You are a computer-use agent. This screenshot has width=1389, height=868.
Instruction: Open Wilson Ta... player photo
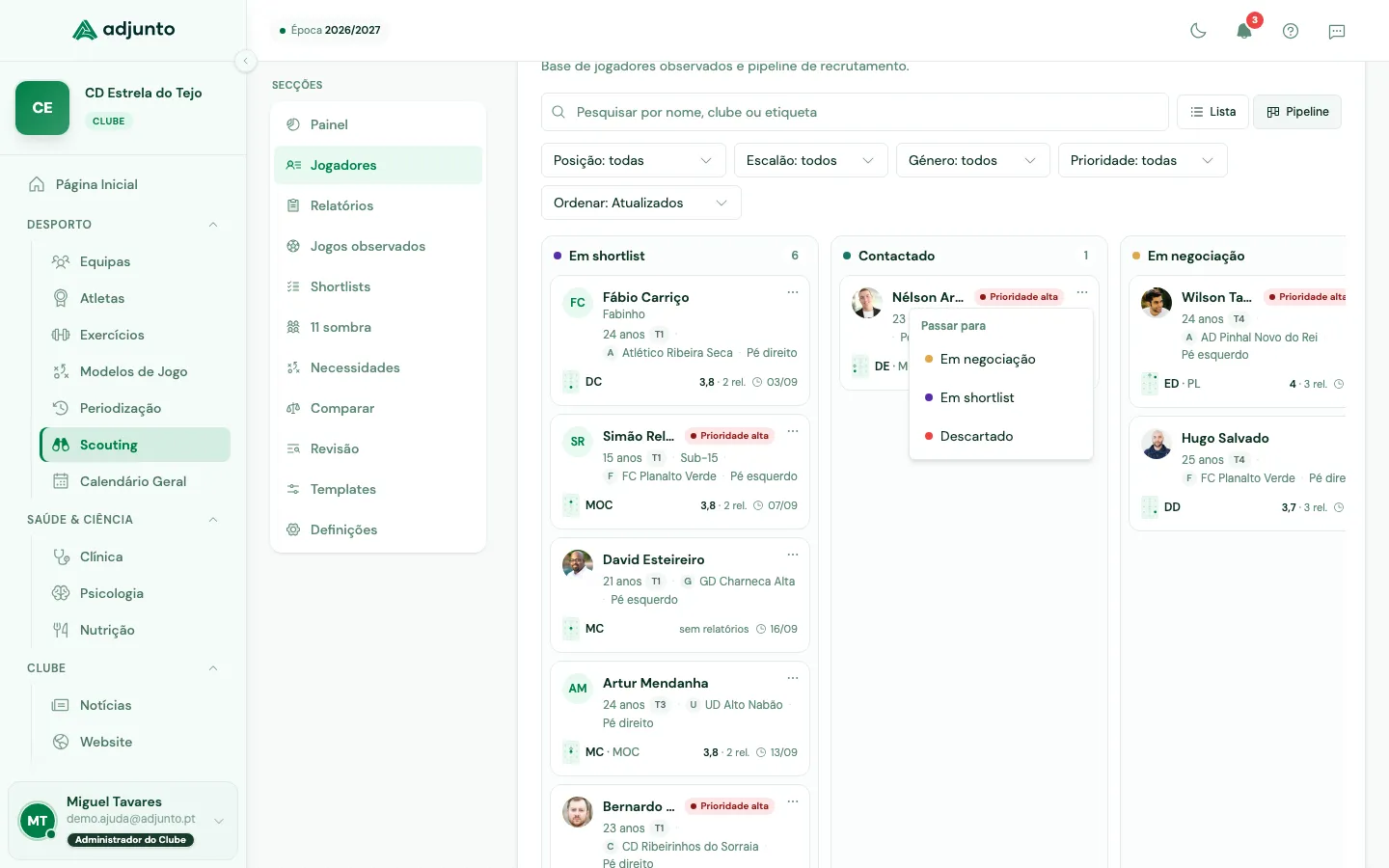coord(1157,303)
